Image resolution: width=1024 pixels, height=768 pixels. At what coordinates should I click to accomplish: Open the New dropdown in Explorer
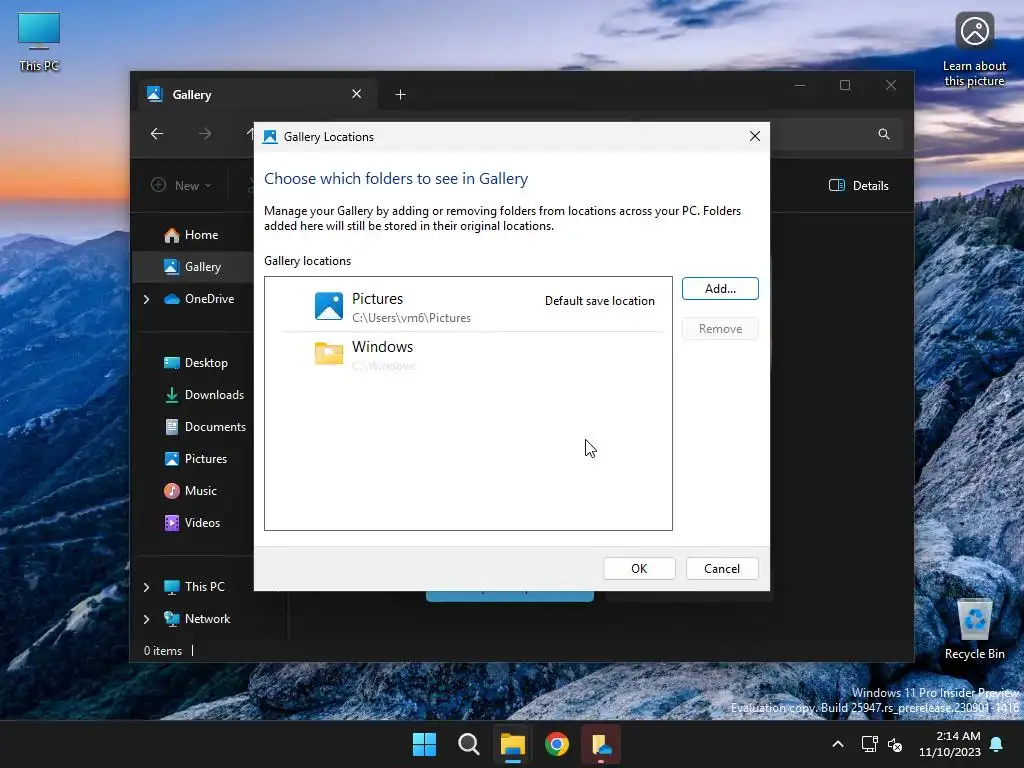click(x=182, y=185)
